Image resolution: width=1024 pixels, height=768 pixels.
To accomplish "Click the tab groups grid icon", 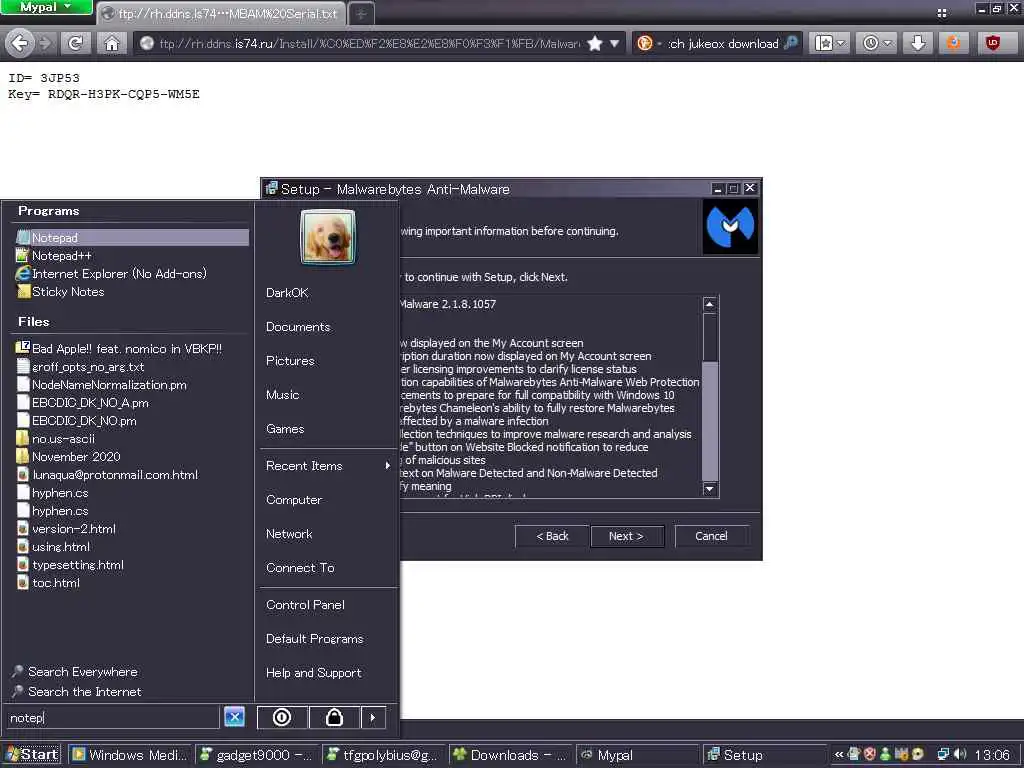I will coord(942,12).
